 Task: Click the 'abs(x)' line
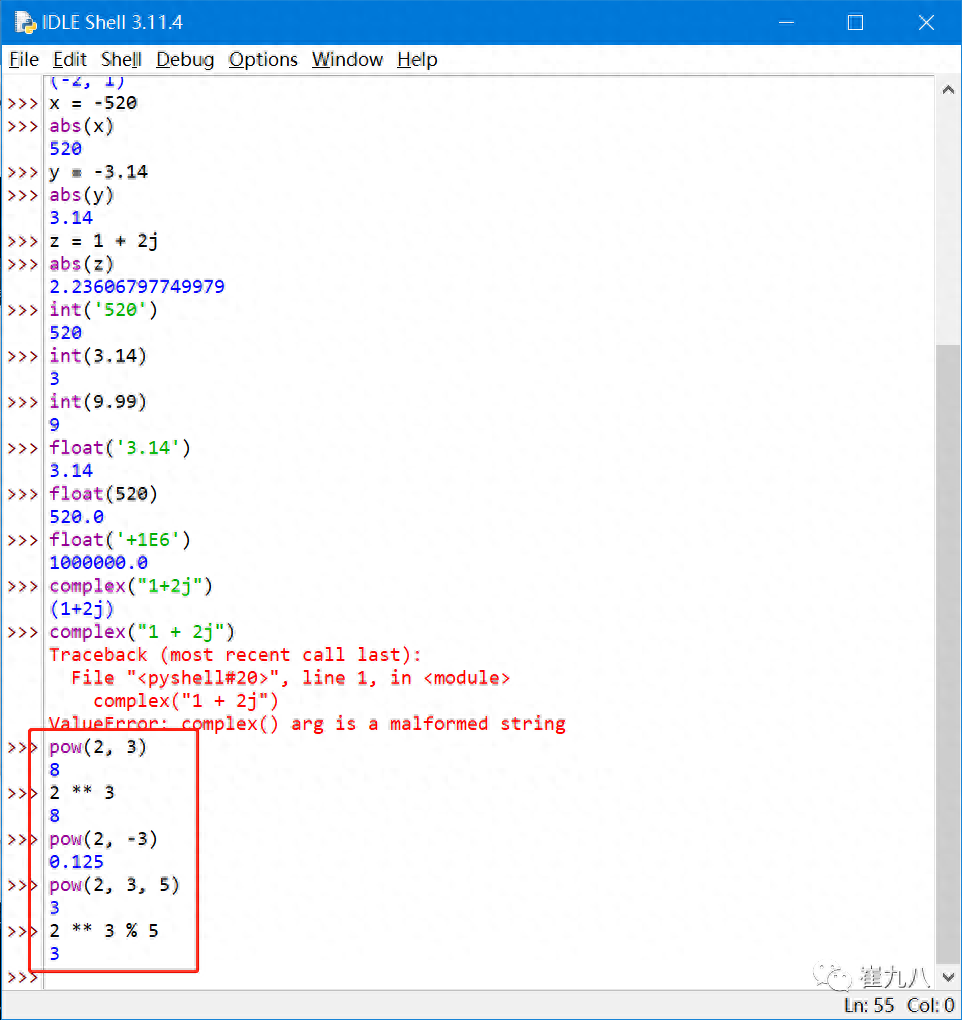[81, 126]
